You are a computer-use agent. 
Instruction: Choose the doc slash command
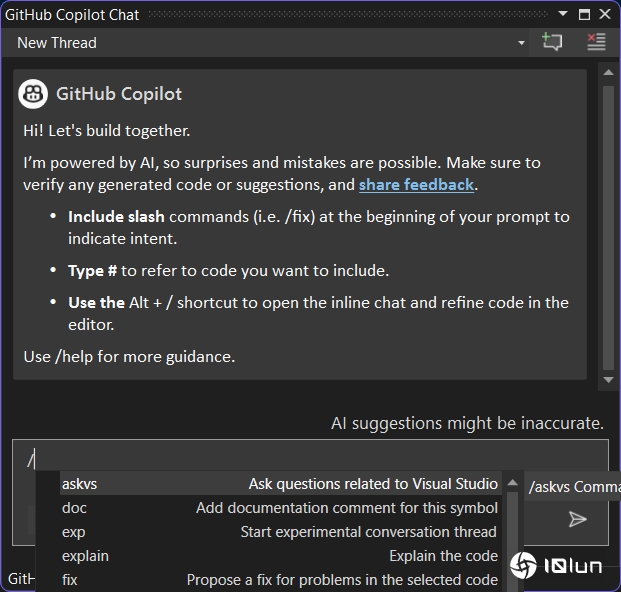[279, 508]
